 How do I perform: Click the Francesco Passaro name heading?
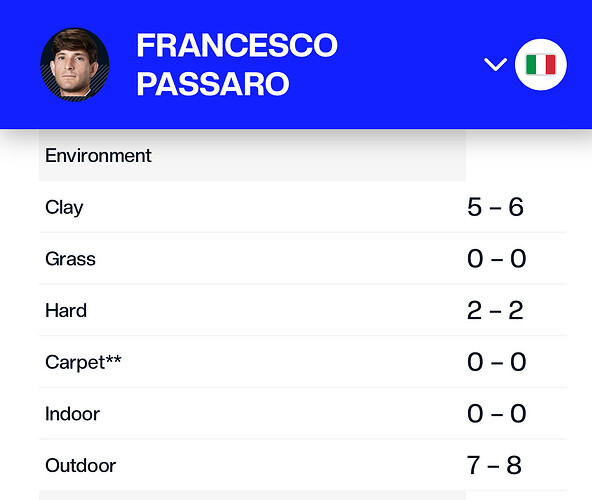pyautogui.click(x=237, y=64)
